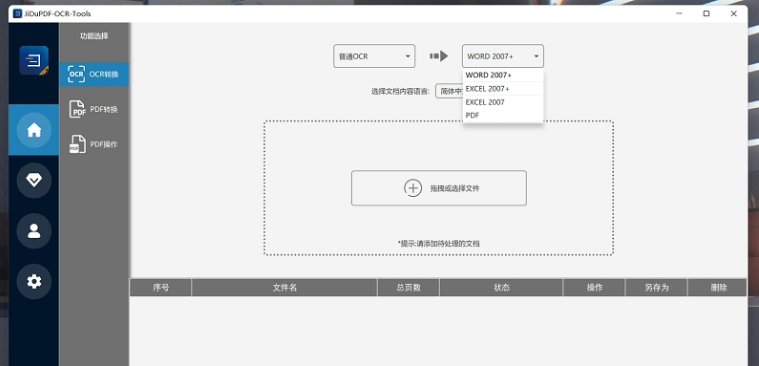
Task: Open the document language dropdown
Action: tap(449, 91)
